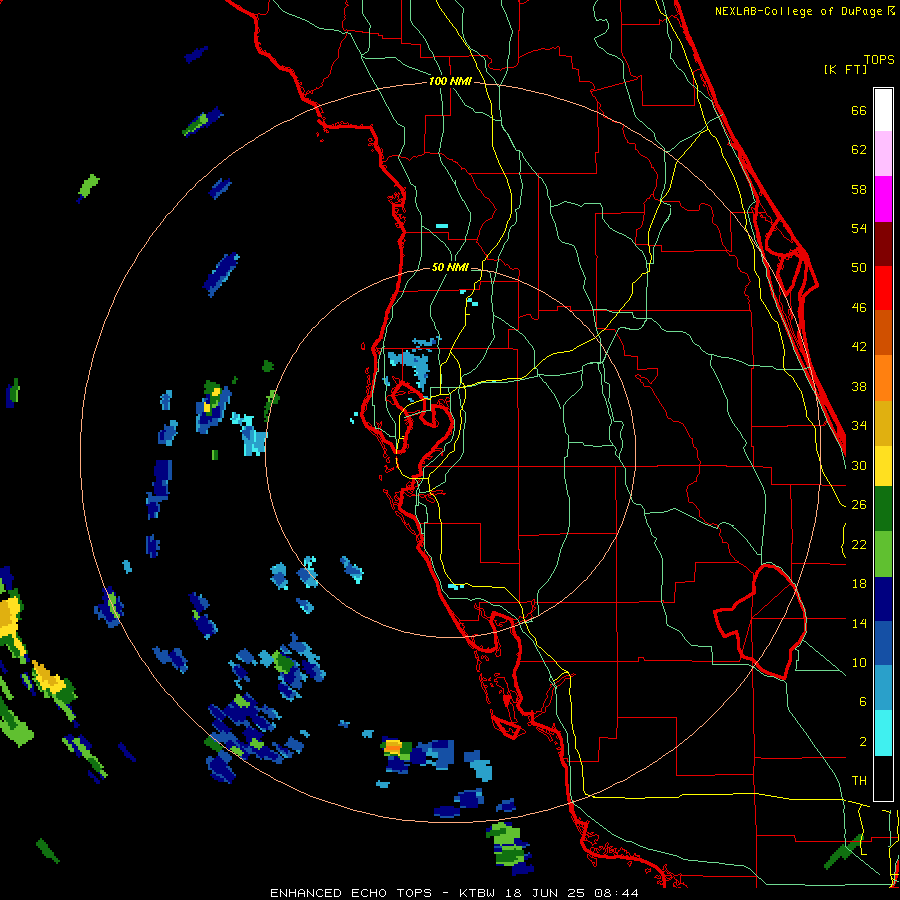900x900 pixels.
Task: Click the legend value "50"
Action: pos(859,268)
